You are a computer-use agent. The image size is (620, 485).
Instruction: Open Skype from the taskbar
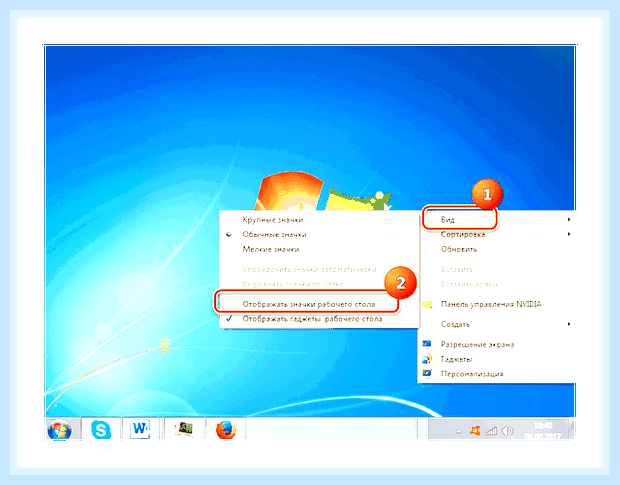pos(101,429)
